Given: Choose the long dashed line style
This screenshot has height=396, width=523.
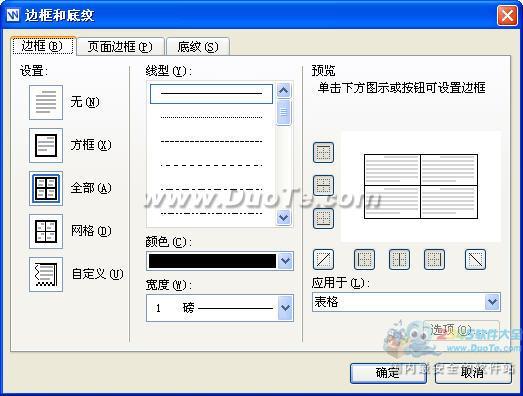Looking at the screenshot, I should (211, 165).
